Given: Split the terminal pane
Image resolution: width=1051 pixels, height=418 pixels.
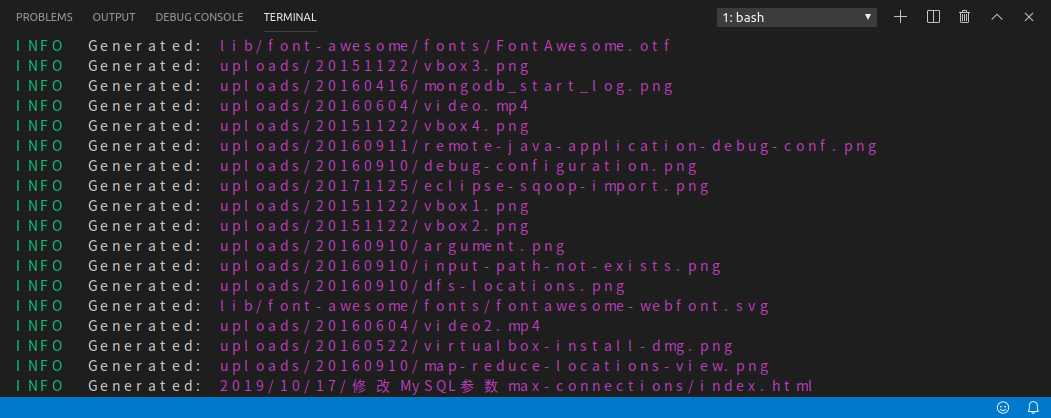Looking at the screenshot, I should click(933, 17).
